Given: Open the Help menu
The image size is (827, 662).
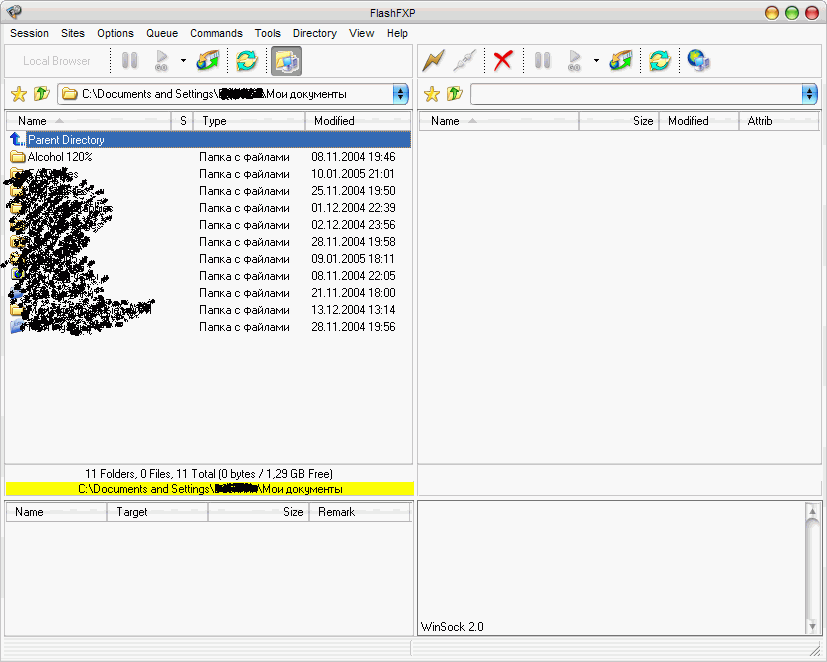Looking at the screenshot, I should [397, 33].
